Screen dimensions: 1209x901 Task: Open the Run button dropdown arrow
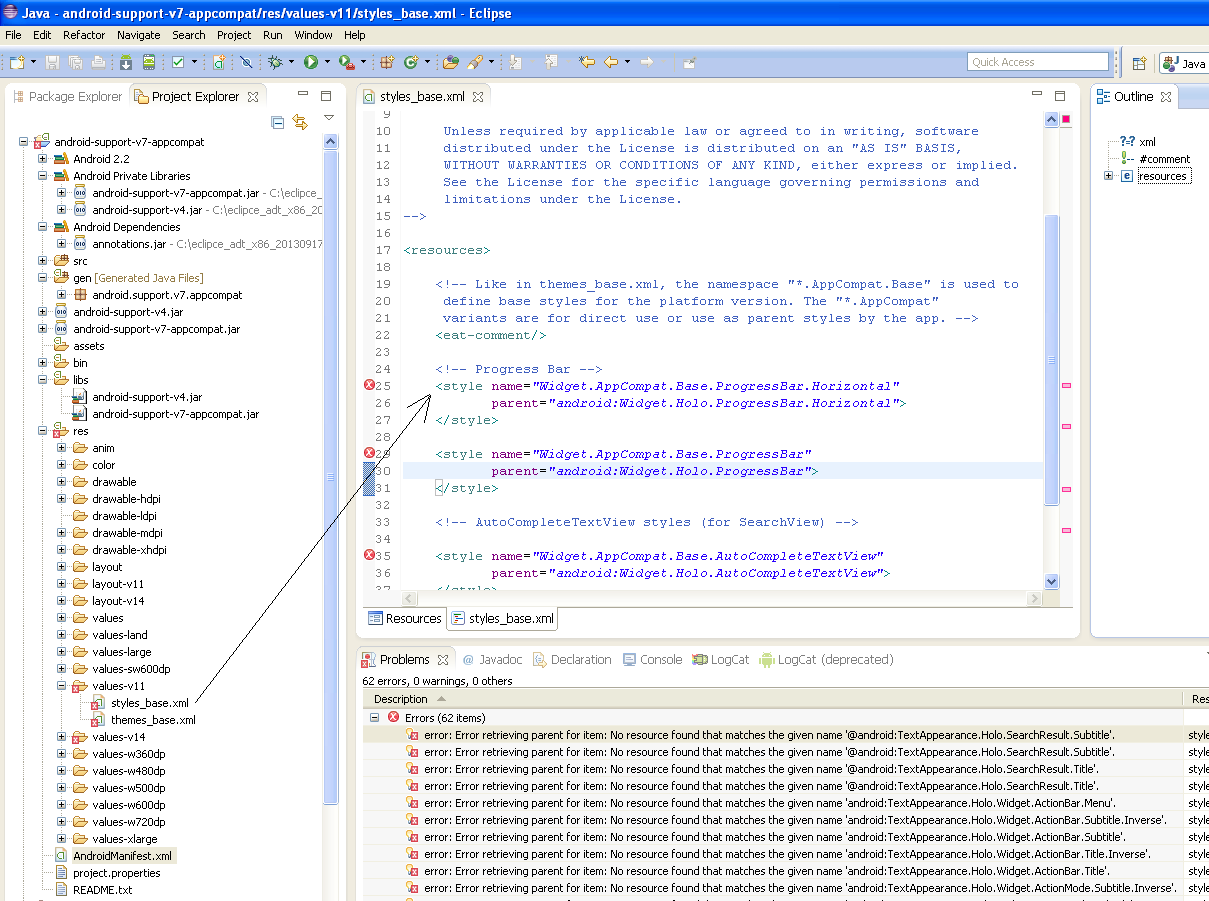tap(326, 62)
